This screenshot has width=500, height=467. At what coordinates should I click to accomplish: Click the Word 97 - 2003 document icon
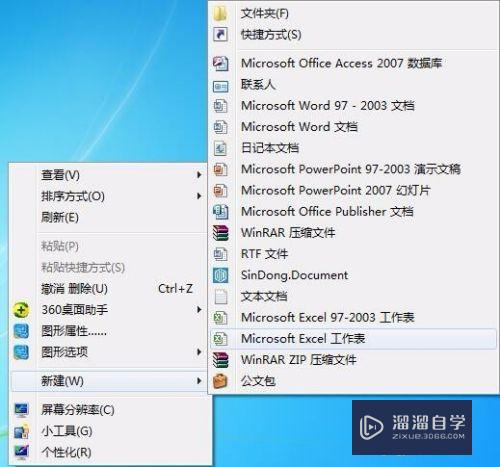tap(221, 106)
